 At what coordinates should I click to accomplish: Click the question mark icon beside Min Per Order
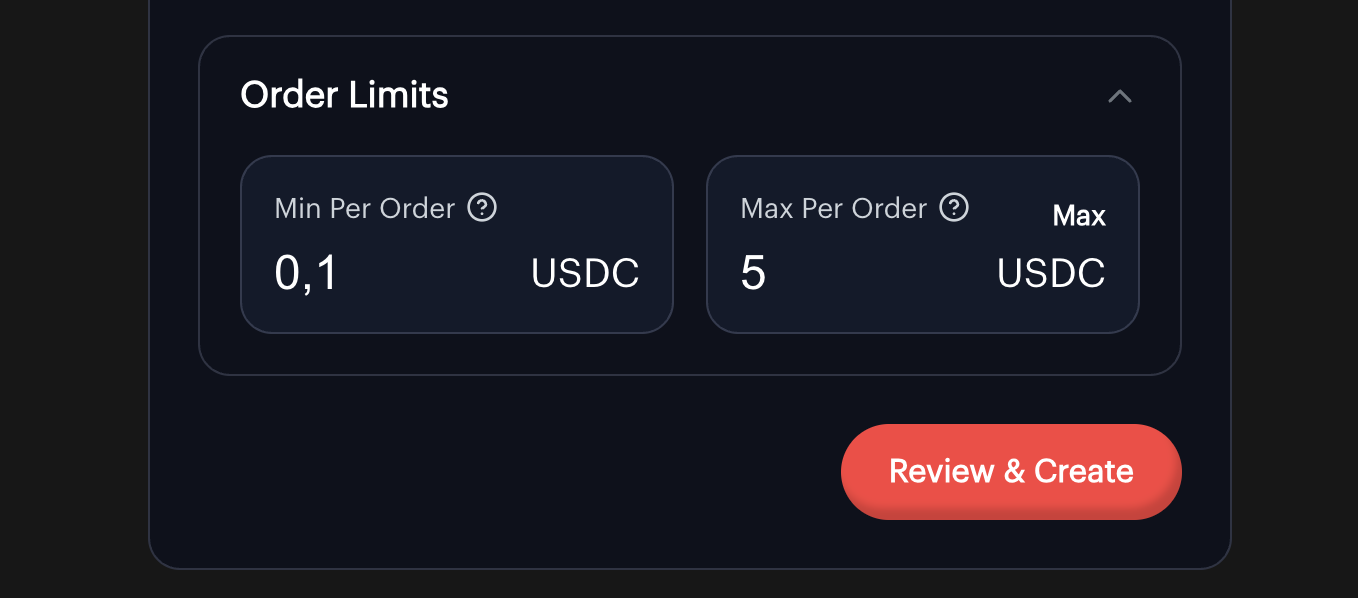click(483, 208)
